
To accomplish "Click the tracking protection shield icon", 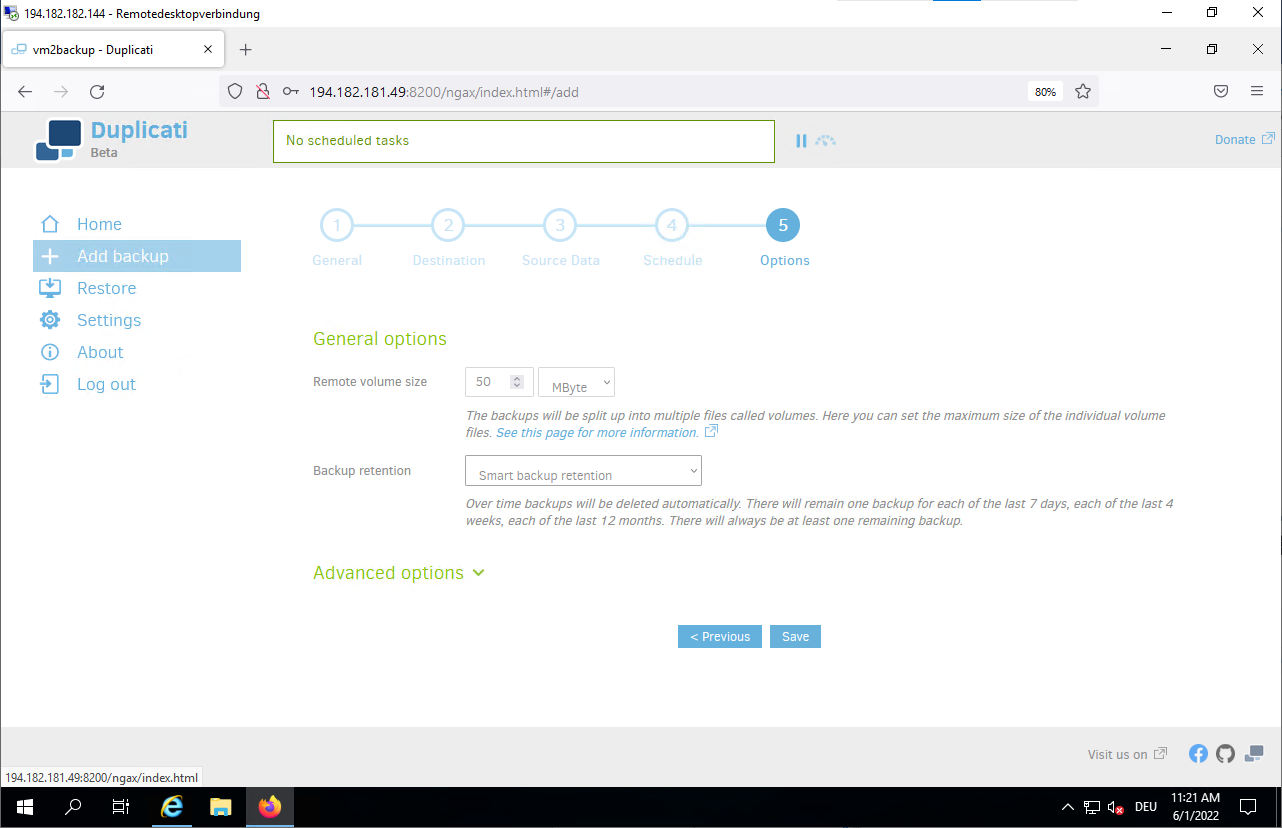I will [235, 91].
